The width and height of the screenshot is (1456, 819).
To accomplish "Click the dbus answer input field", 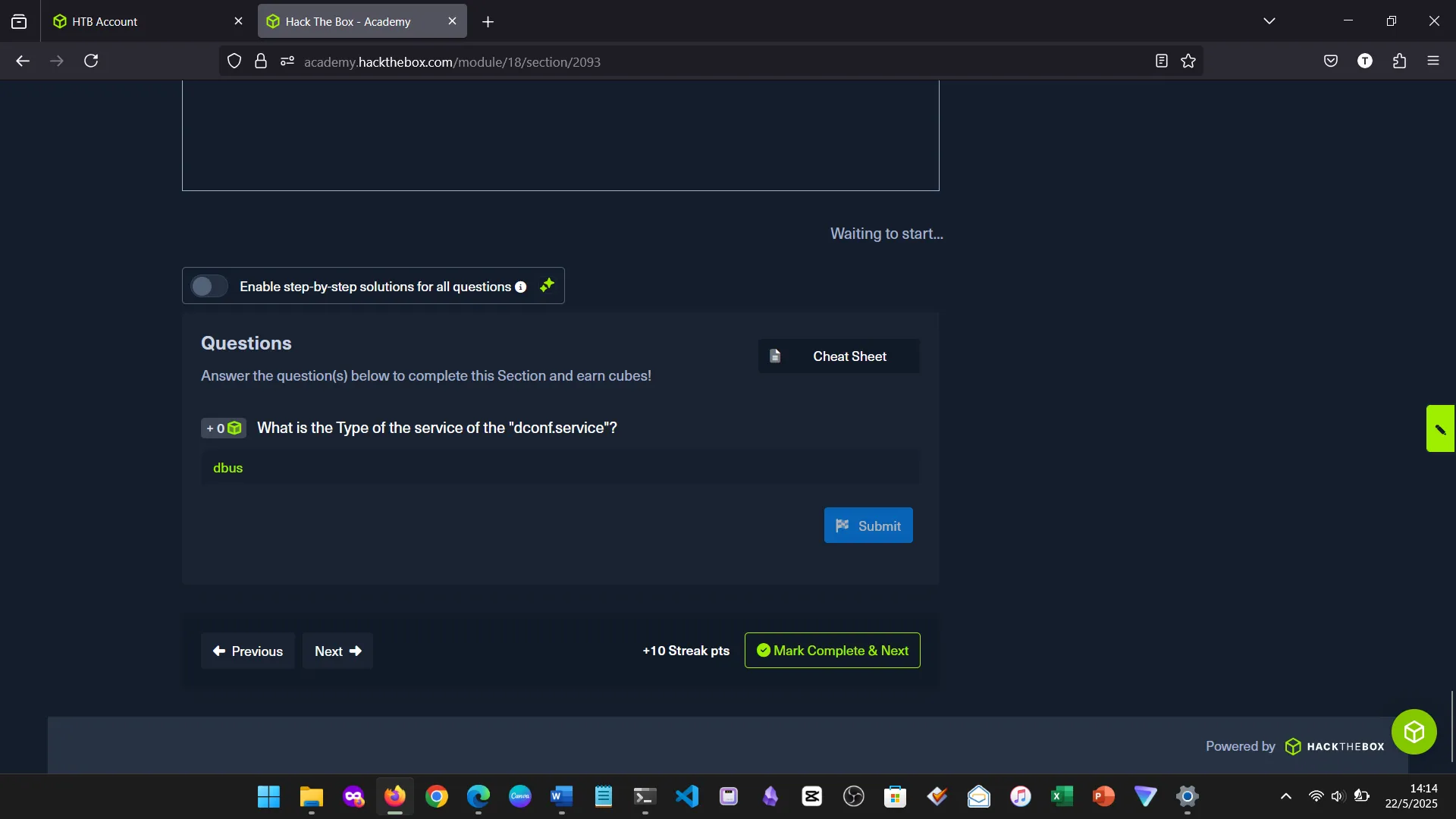I will click(x=560, y=468).
